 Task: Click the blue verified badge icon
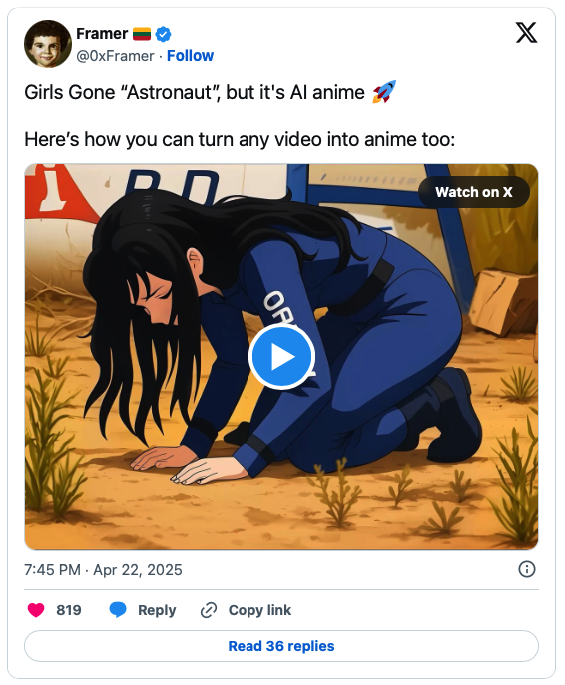[163, 34]
